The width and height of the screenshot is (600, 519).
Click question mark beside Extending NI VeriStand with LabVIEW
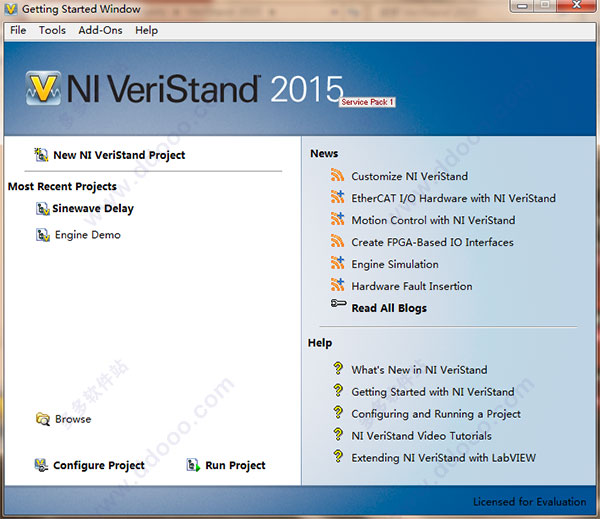tap(338, 456)
